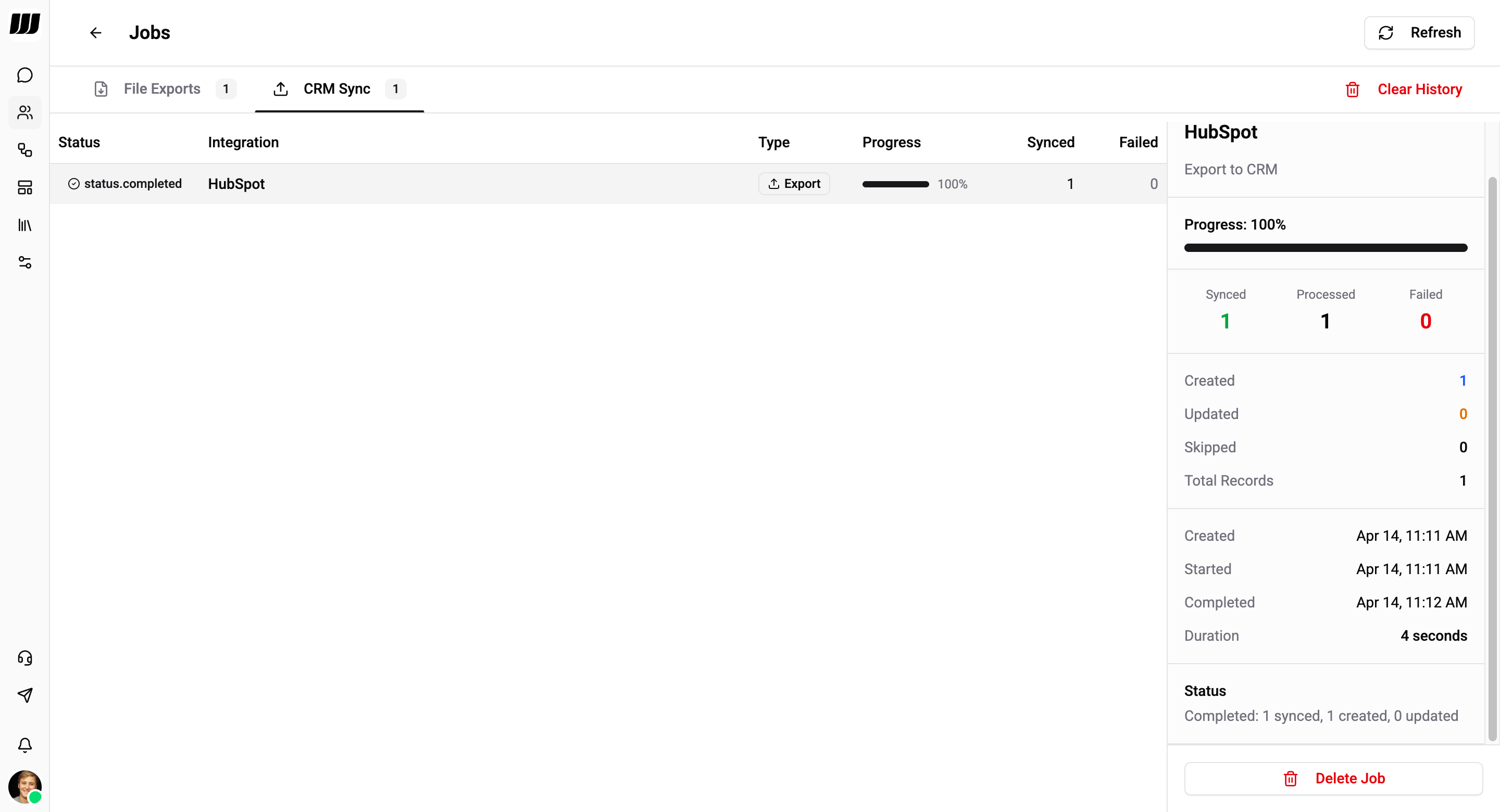Open the chat messages panel
Screen dimensions: 1500x812
24,75
